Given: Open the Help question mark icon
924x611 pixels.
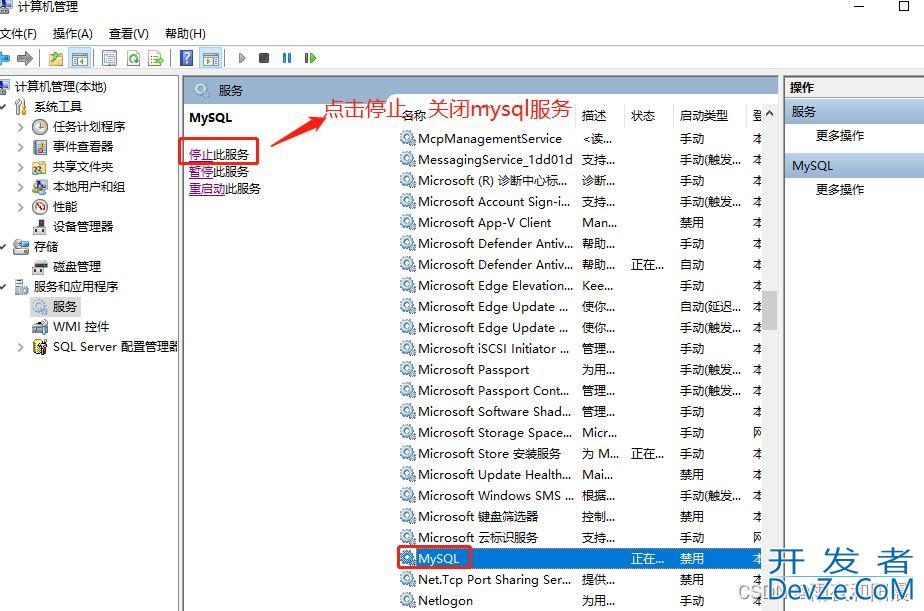Looking at the screenshot, I should coord(186,58).
